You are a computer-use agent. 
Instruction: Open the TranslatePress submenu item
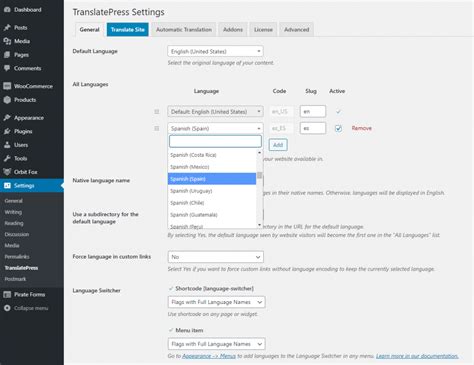tap(21, 268)
